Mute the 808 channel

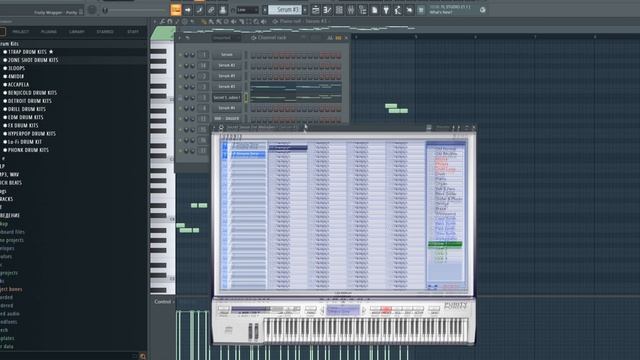[180, 119]
